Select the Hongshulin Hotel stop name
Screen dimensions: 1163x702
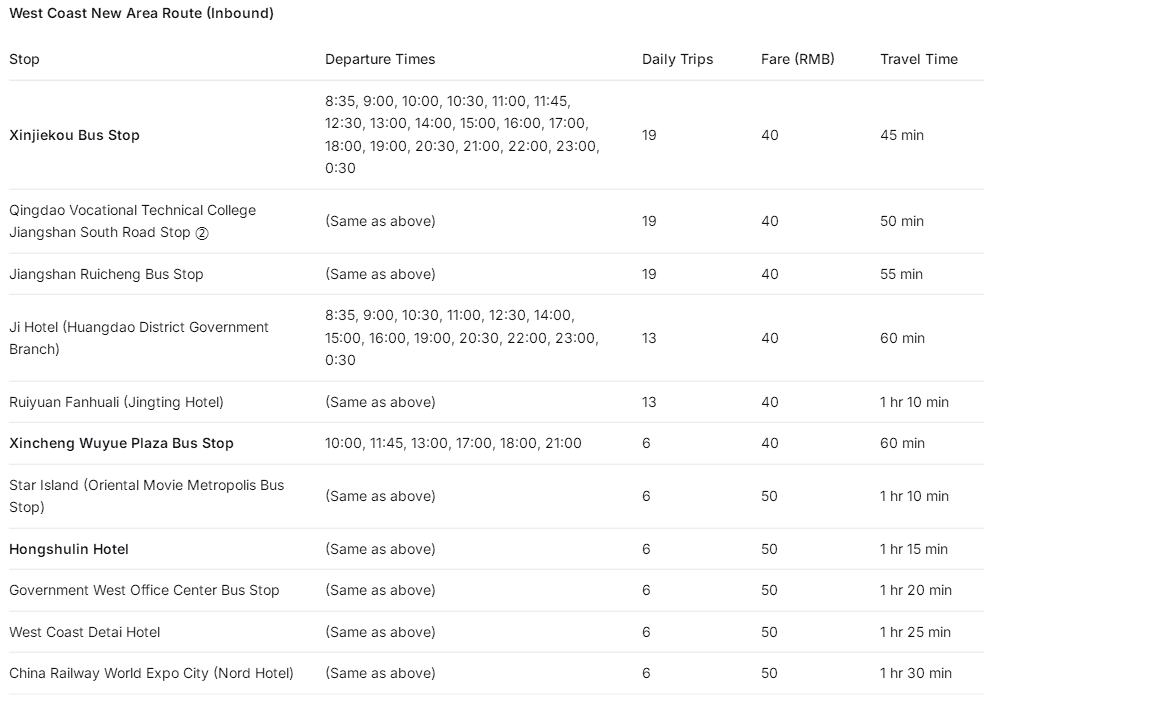pos(69,549)
